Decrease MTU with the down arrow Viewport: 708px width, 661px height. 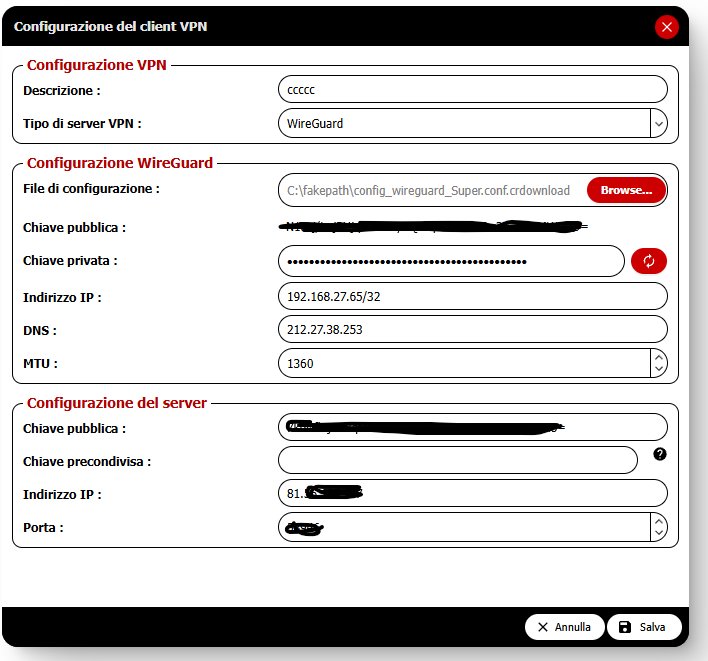(659, 369)
